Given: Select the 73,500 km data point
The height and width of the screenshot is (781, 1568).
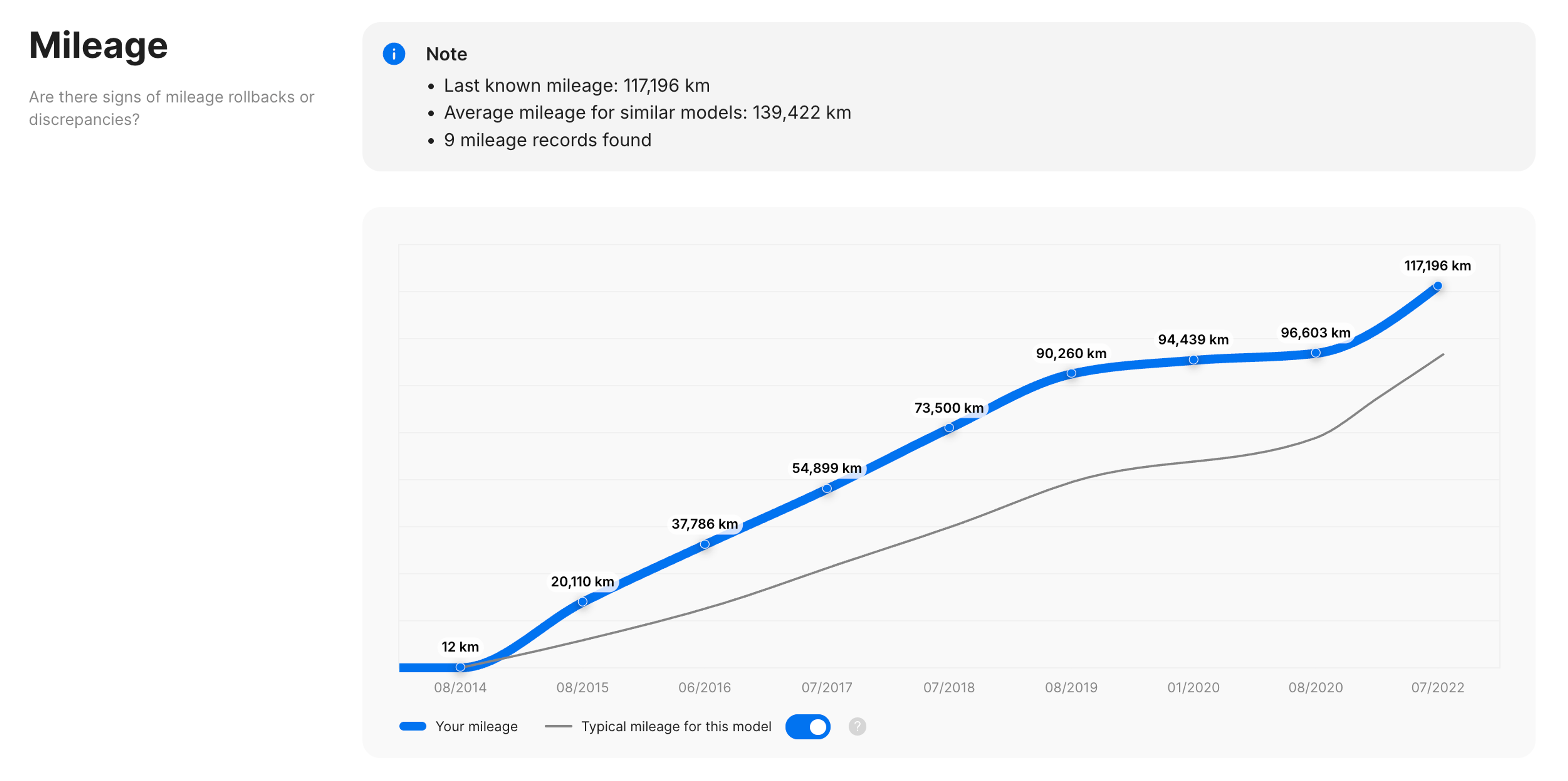Looking at the screenshot, I should (949, 428).
